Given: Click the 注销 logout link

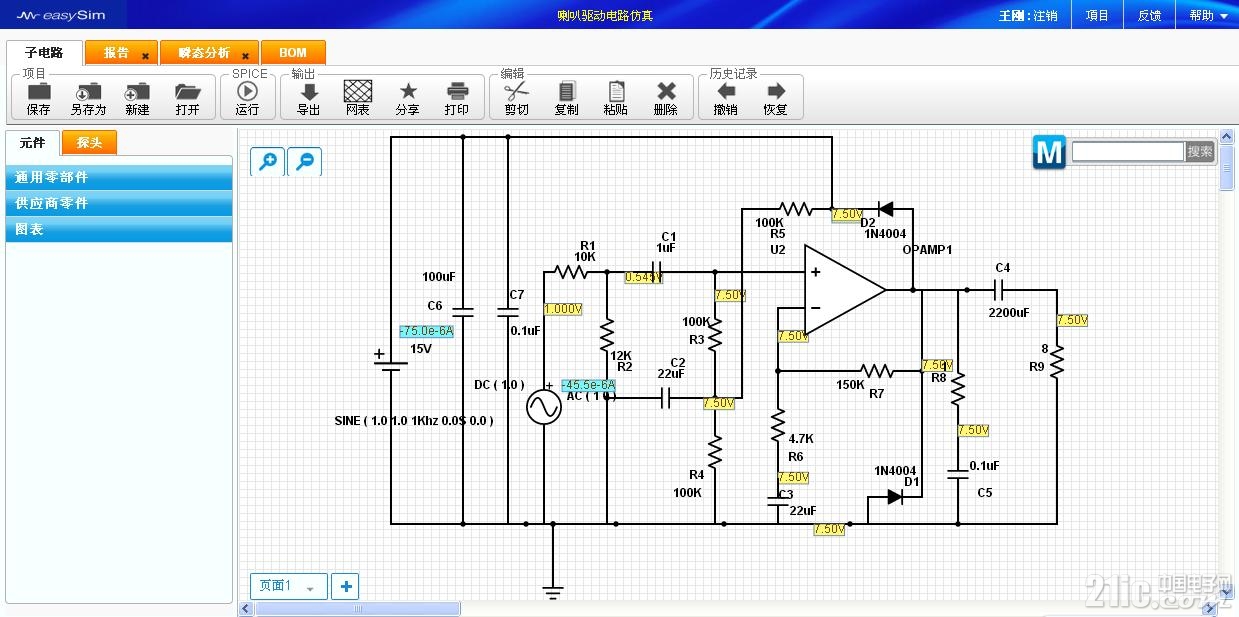Looking at the screenshot, I should click(x=1045, y=15).
